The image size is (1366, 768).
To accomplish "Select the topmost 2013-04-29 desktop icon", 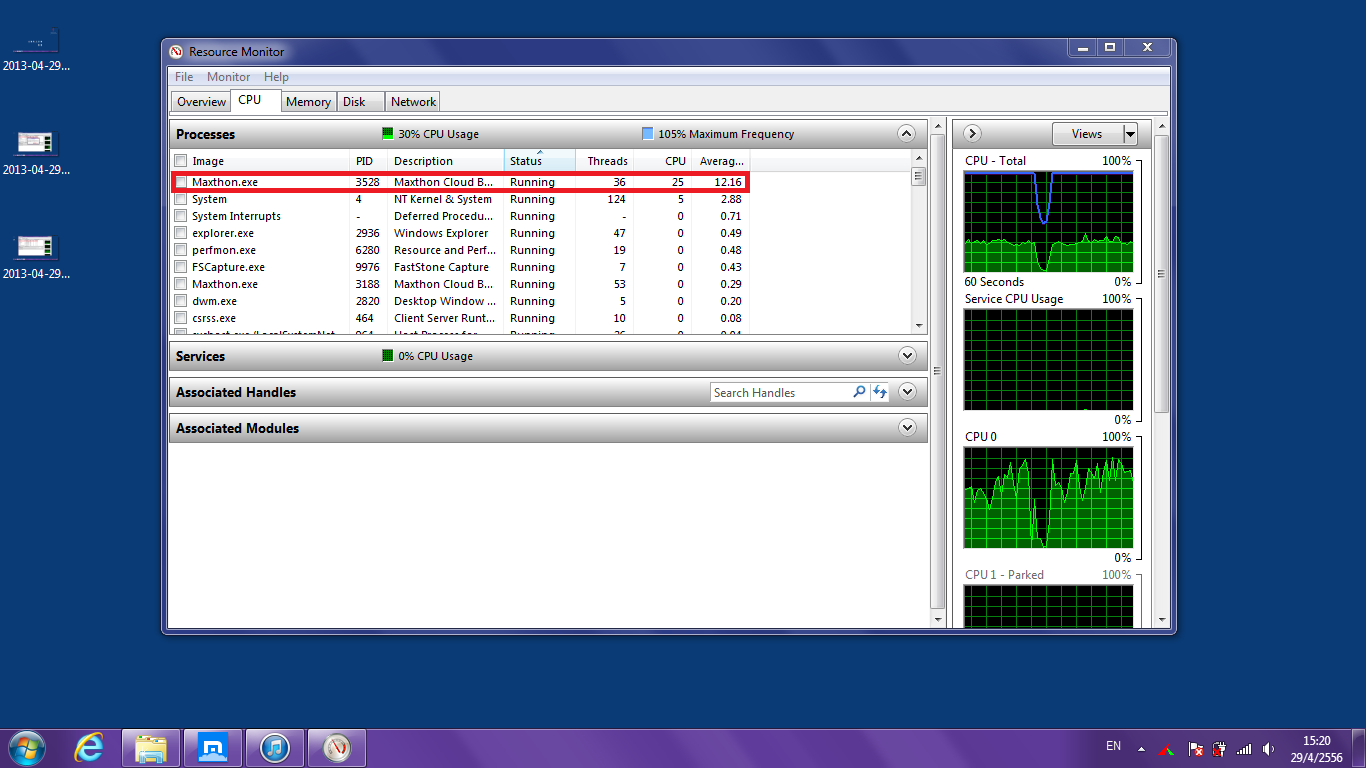I will coord(37,49).
